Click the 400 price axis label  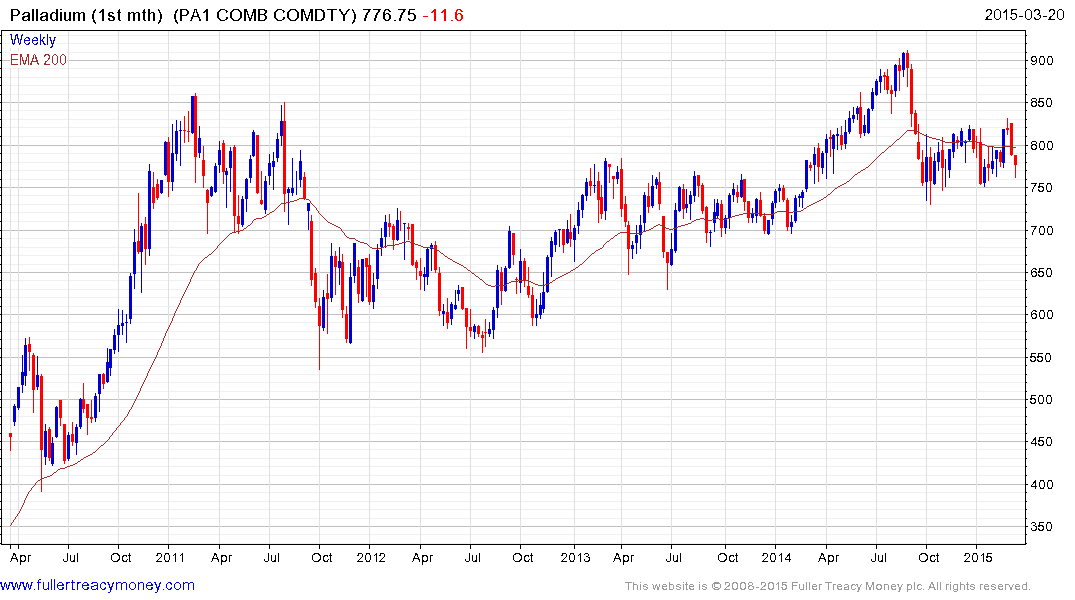click(x=1042, y=485)
